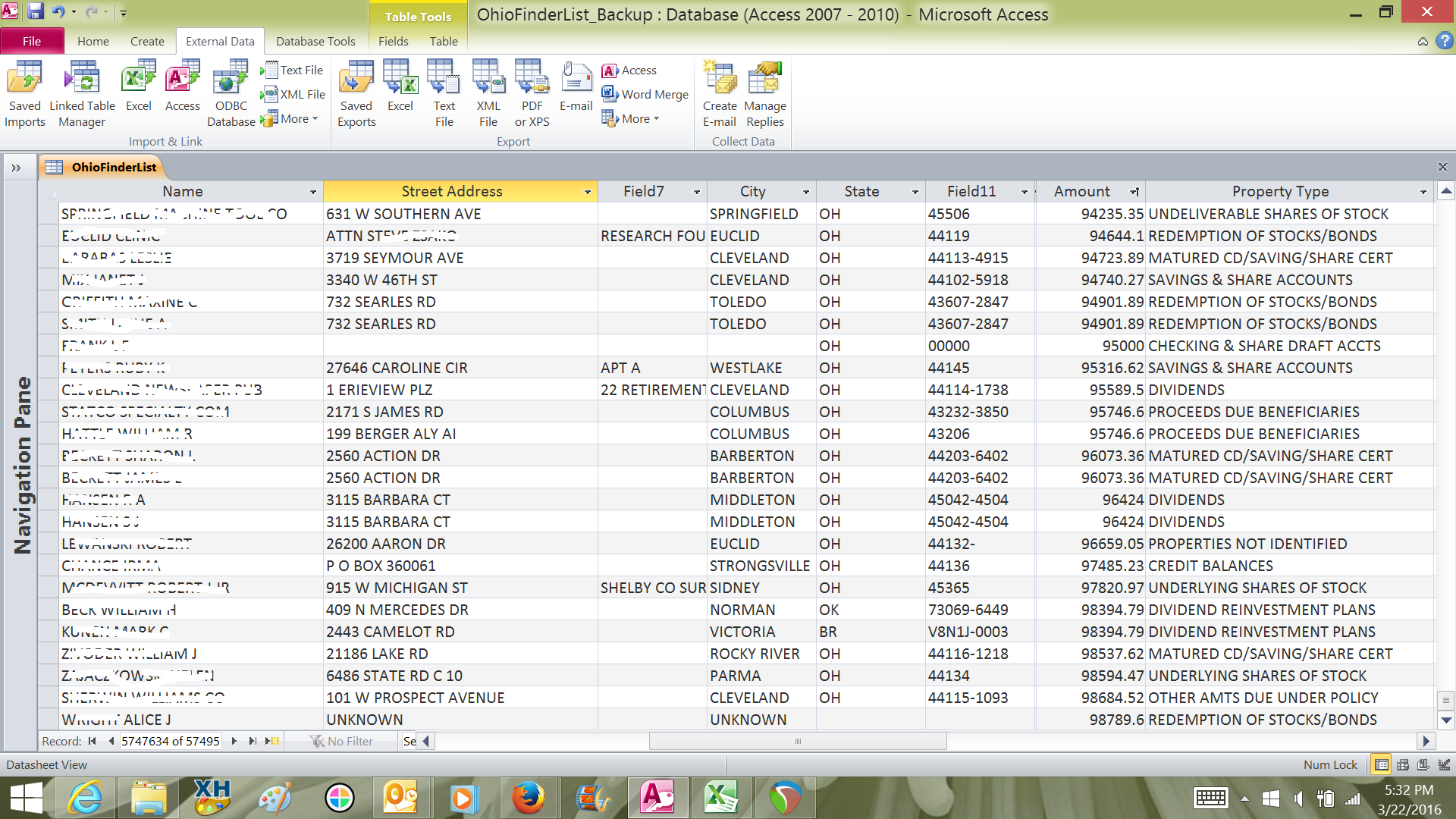Open Linked Table Manager
The image size is (1456, 819).
point(82,94)
